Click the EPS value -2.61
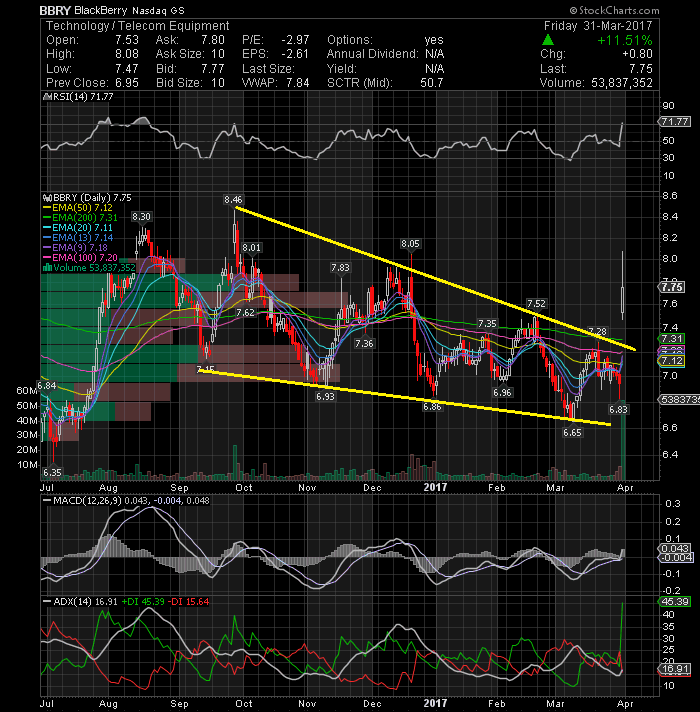The height and width of the screenshot is (712, 700). point(295,54)
